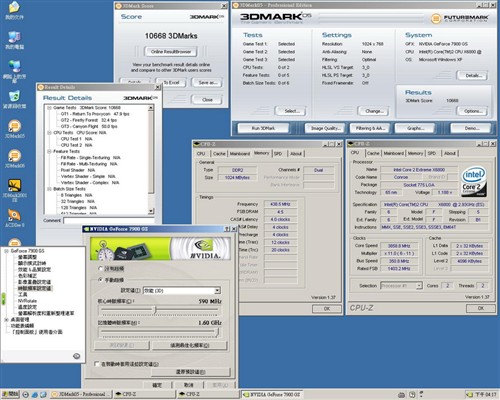Enable apply these settings at startup checkbox
Image resolution: width=500 pixels, height=400 pixels.
pos(97,364)
